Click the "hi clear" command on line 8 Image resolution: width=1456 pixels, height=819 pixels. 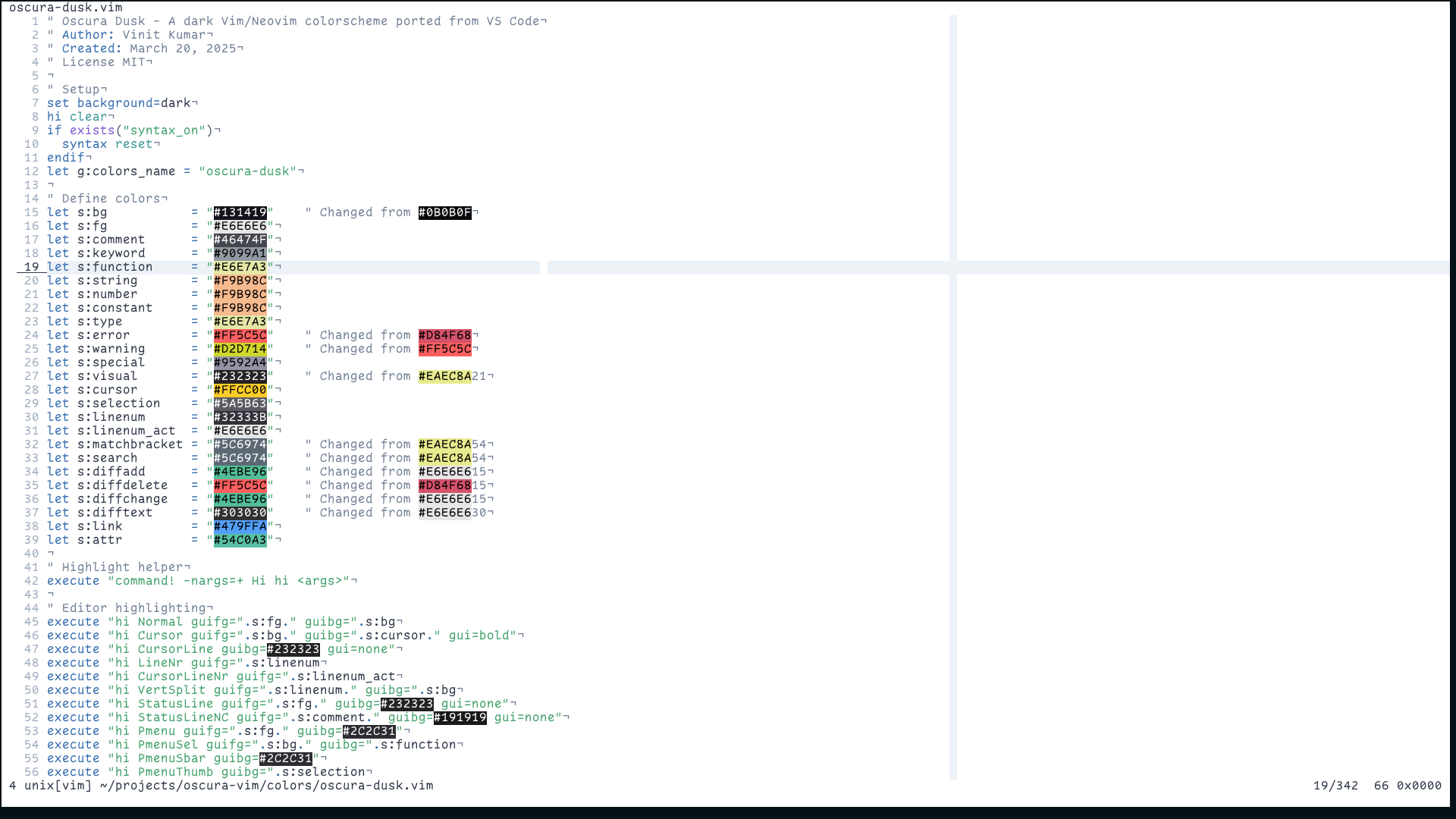tap(77, 117)
